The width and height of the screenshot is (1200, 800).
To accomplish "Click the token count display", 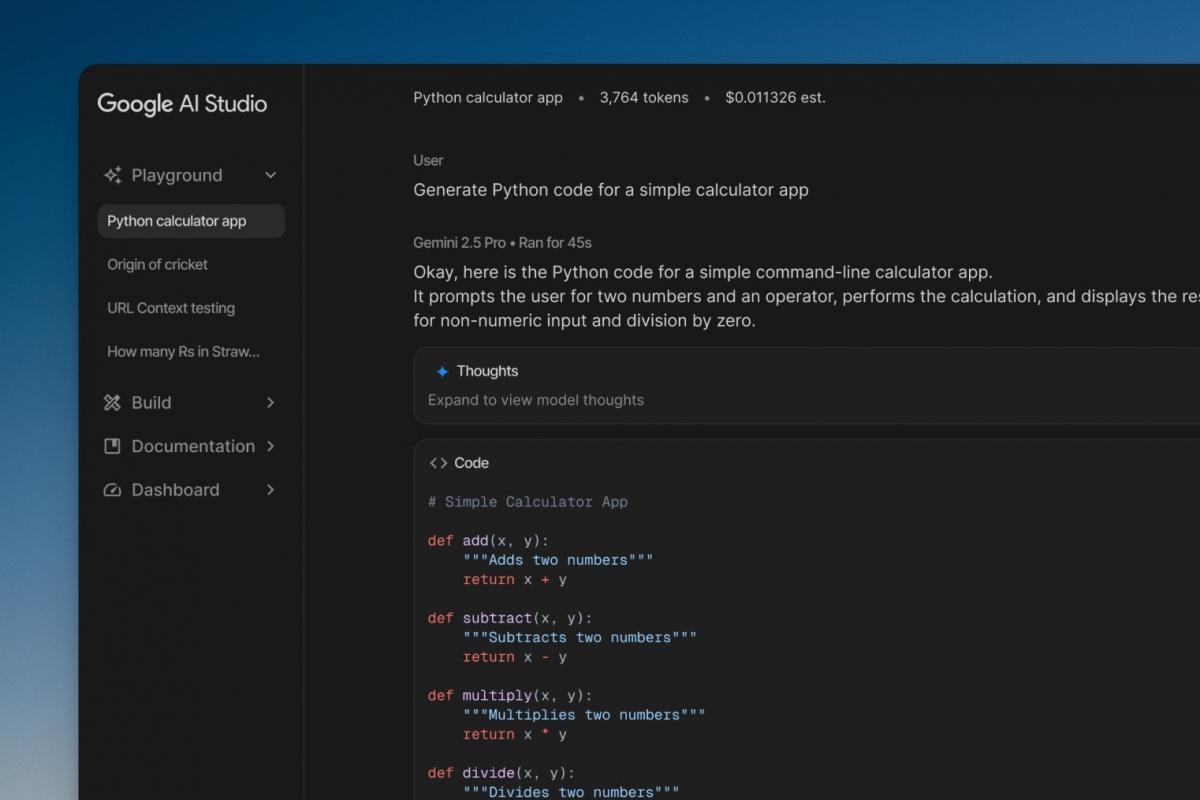I will [643, 97].
